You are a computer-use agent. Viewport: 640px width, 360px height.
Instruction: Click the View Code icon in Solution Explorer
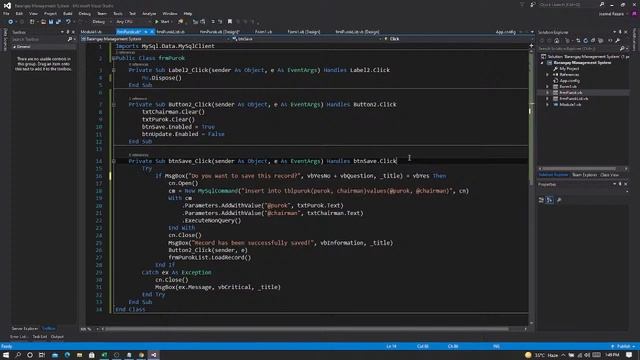(x=610, y=40)
